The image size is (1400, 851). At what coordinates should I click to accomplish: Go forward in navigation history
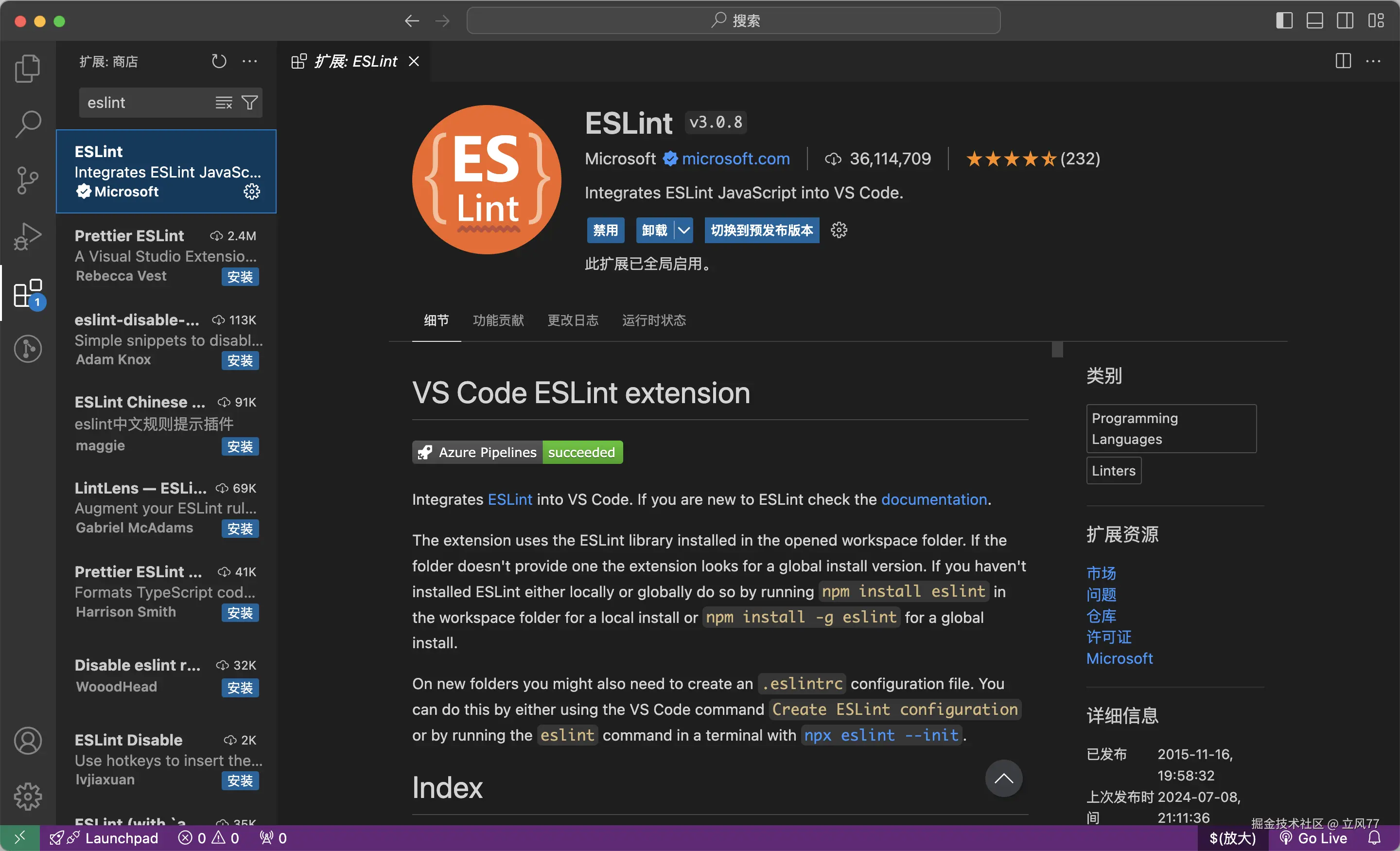[x=442, y=21]
